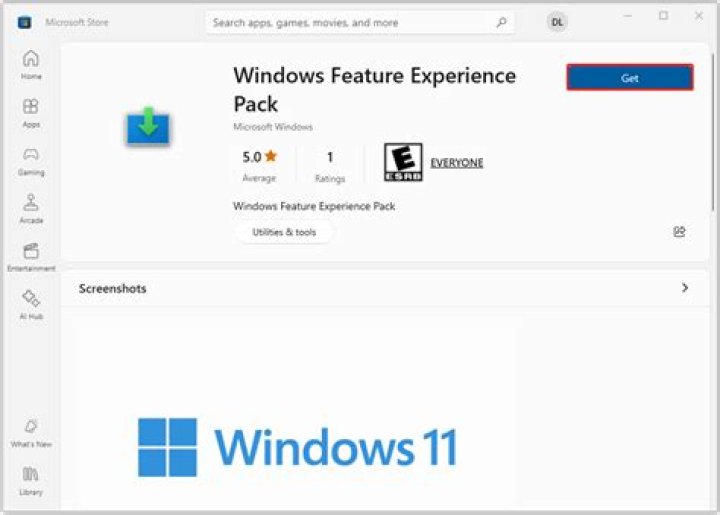Screen dimensions: 720x515
Task: Open the Windows 11 screenshot thumbnail
Action: pyautogui.click(x=297, y=412)
